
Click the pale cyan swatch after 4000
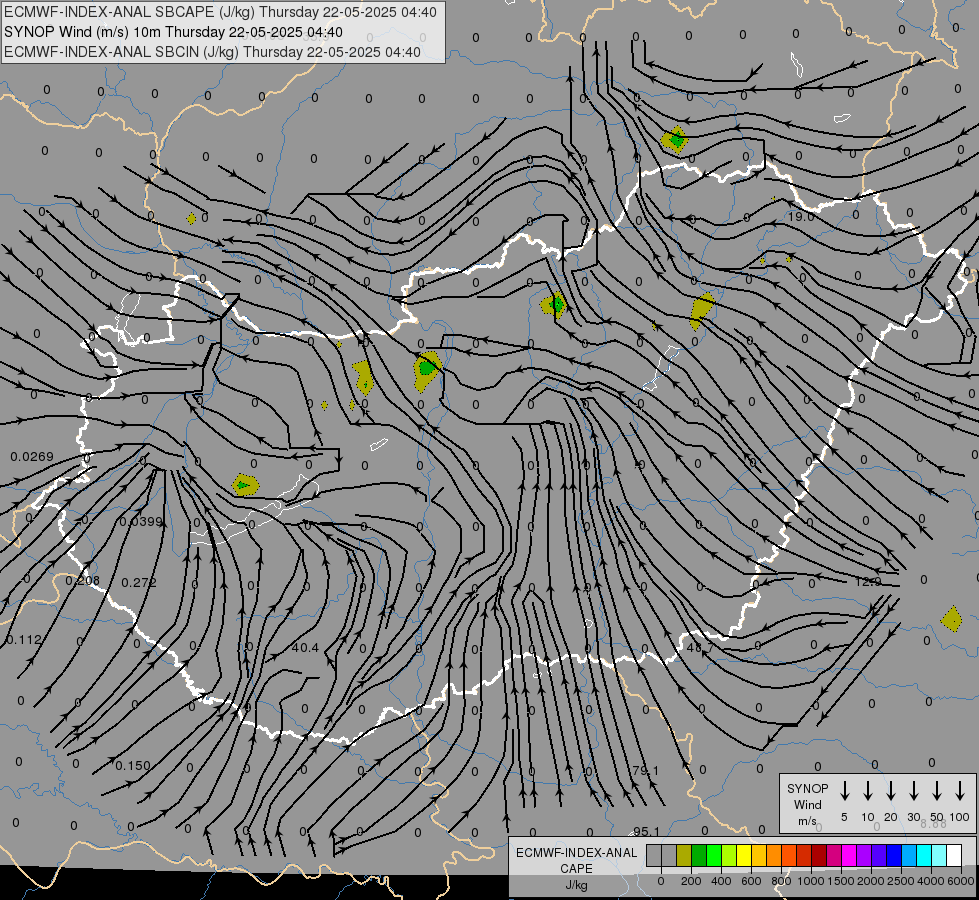(x=938, y=855)
